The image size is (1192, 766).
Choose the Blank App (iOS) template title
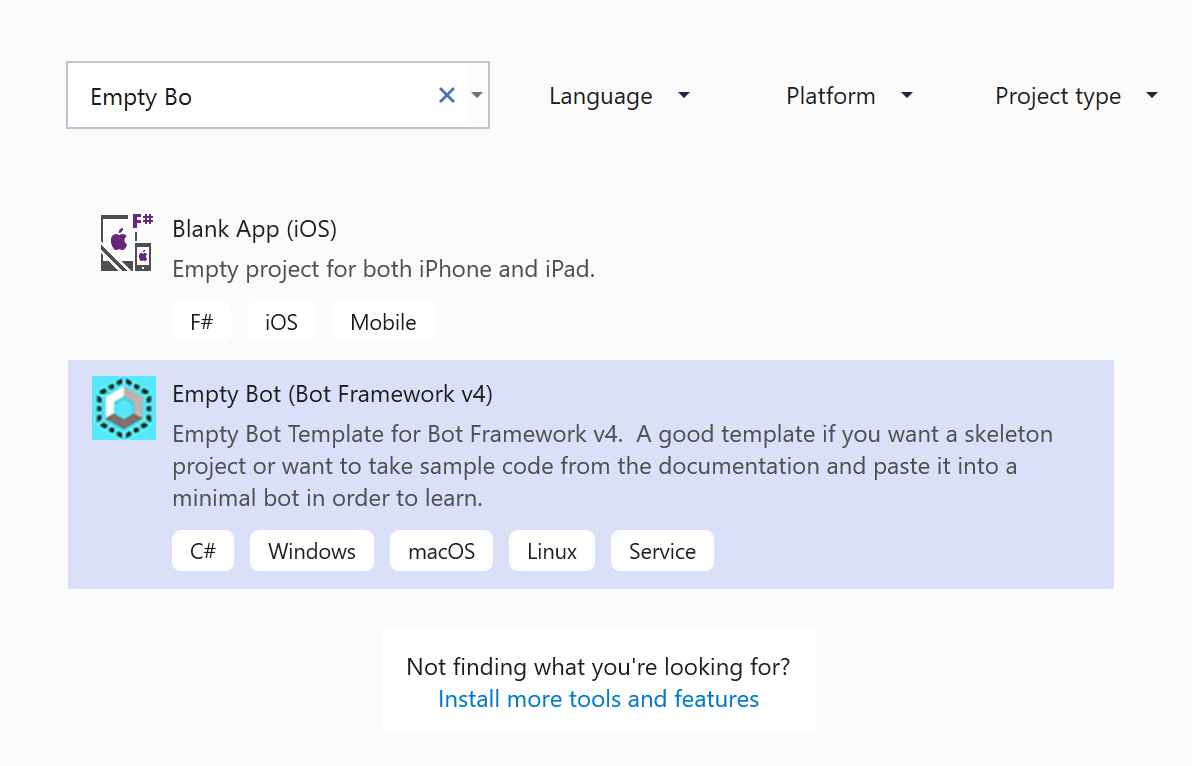pos(255,229)
